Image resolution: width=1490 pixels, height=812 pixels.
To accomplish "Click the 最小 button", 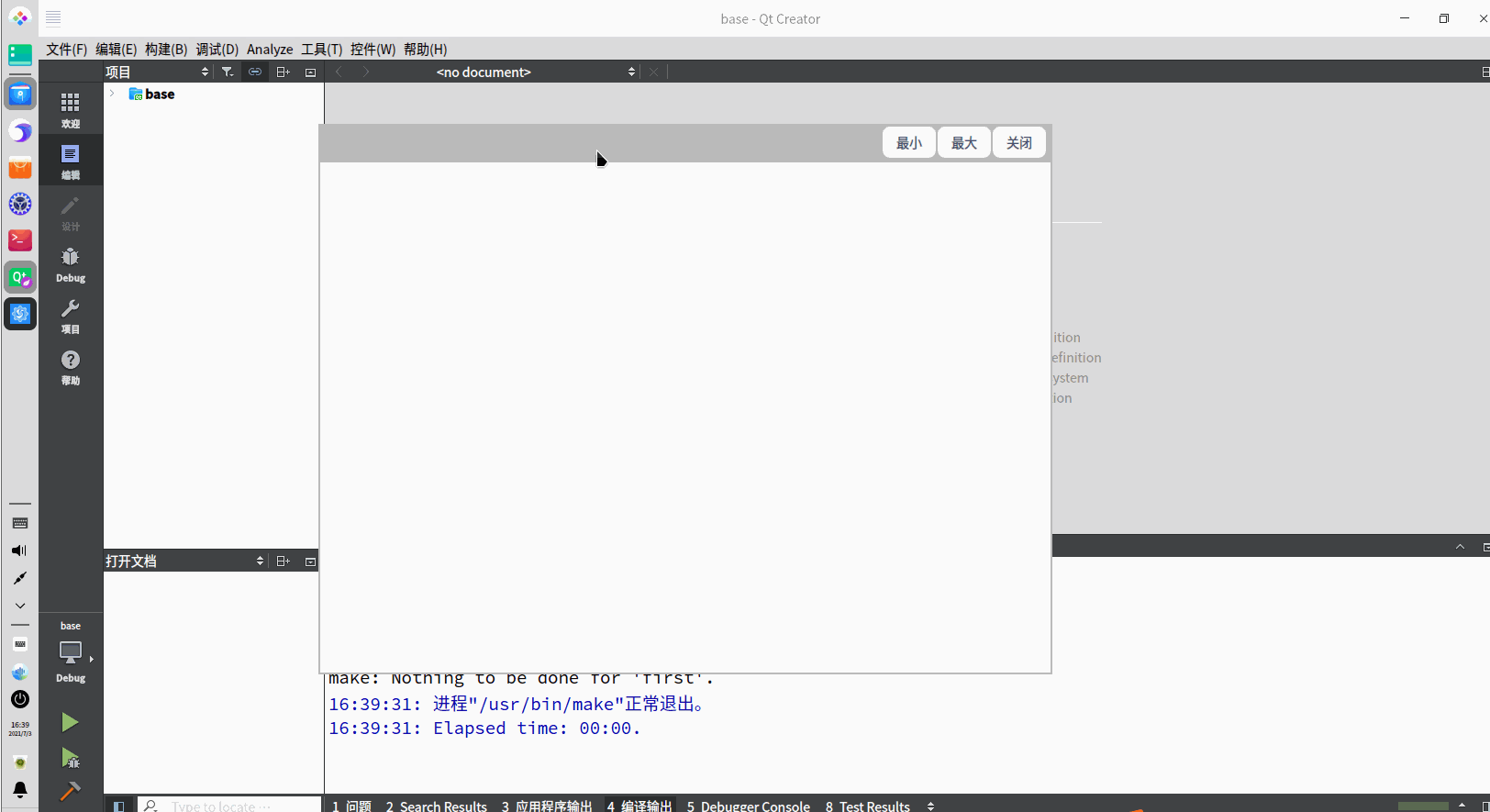I will (x=909, y=142).
